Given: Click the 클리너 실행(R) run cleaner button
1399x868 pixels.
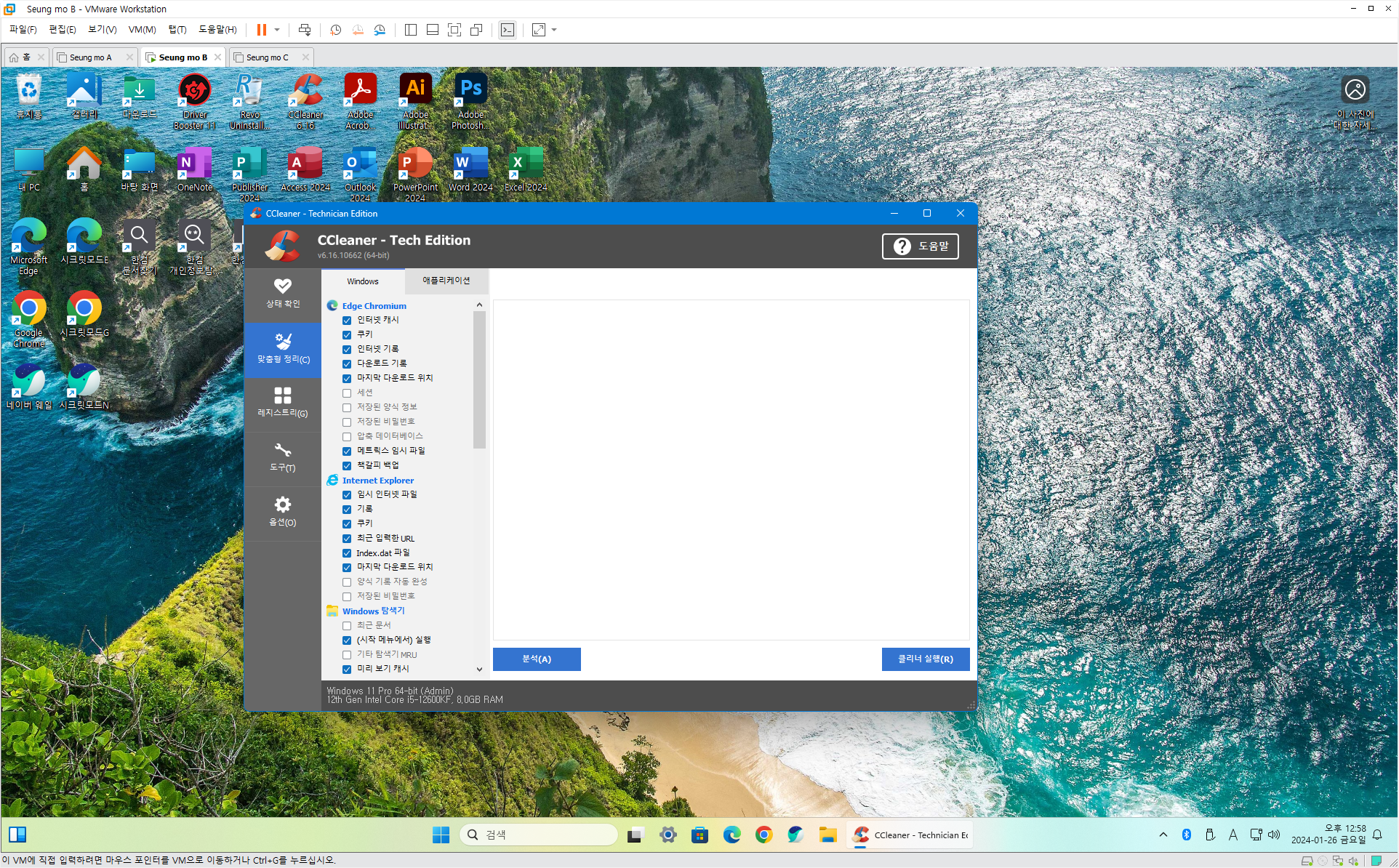Looking at the screenshot, I should coord(925,659).
